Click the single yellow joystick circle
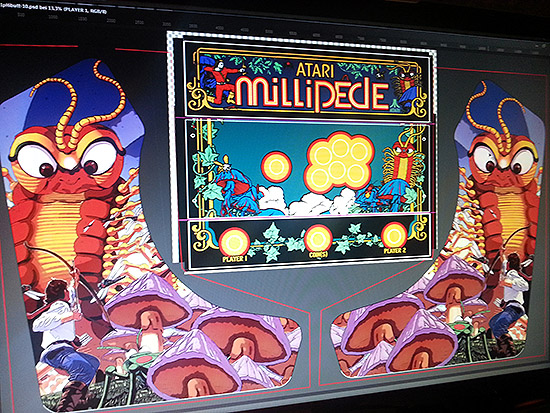Viewport: 550px width, 413px height. [x=276, y=167]
